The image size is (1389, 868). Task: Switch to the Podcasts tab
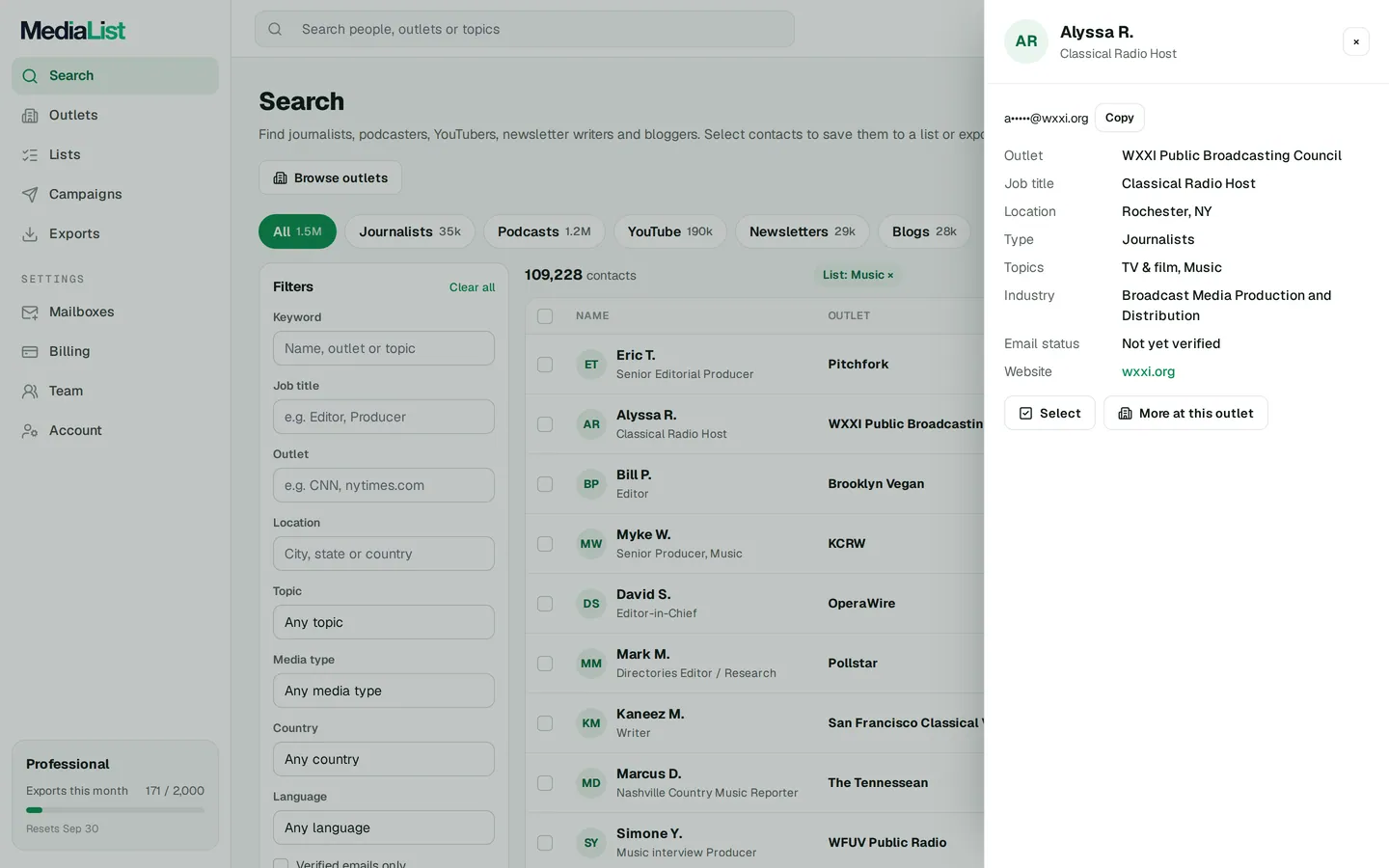[544, 231]
